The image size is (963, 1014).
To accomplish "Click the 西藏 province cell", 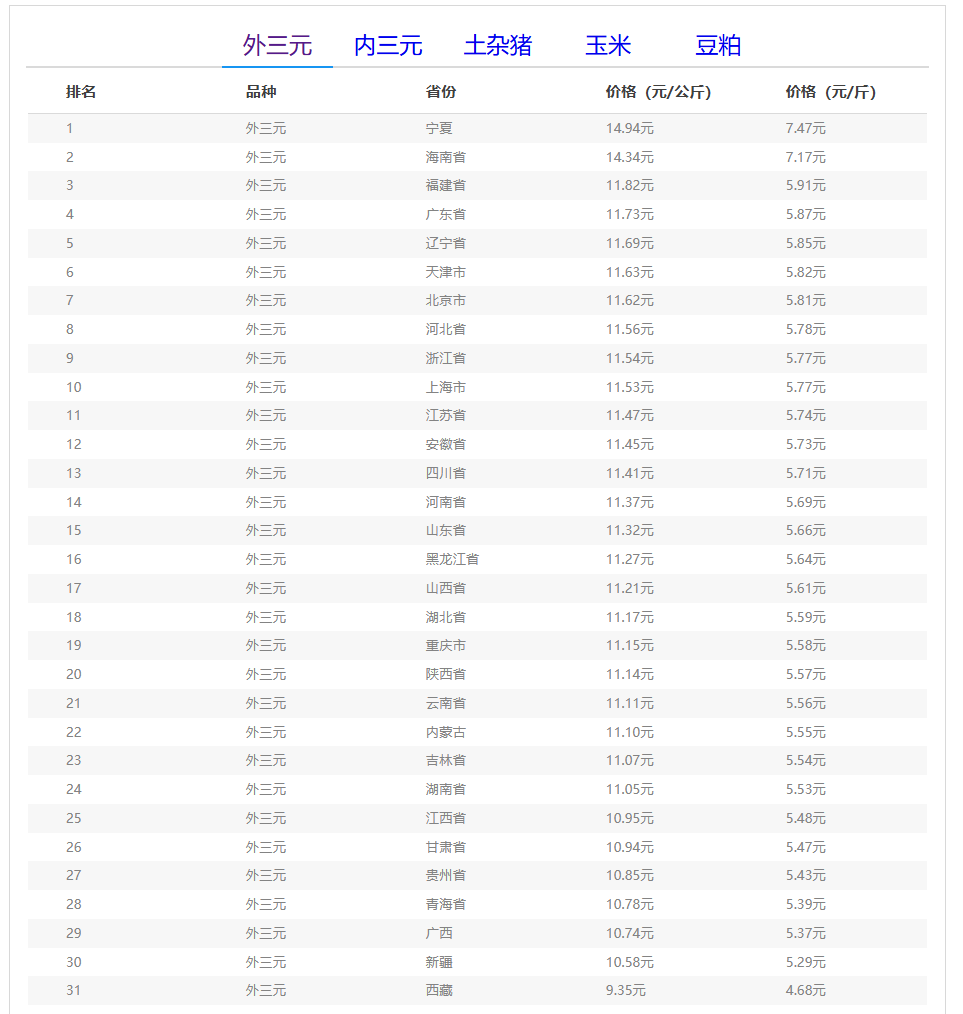I will pyautogui.click(x=439, y=990).
